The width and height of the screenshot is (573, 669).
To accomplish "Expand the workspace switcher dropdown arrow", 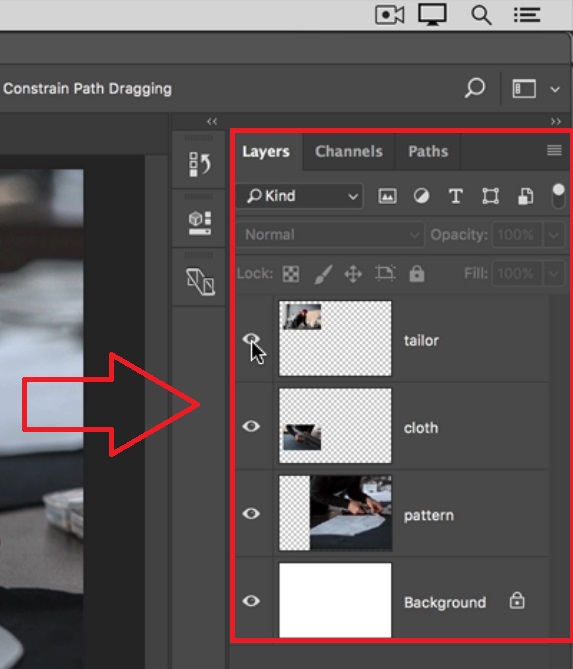I will point(555,89).
